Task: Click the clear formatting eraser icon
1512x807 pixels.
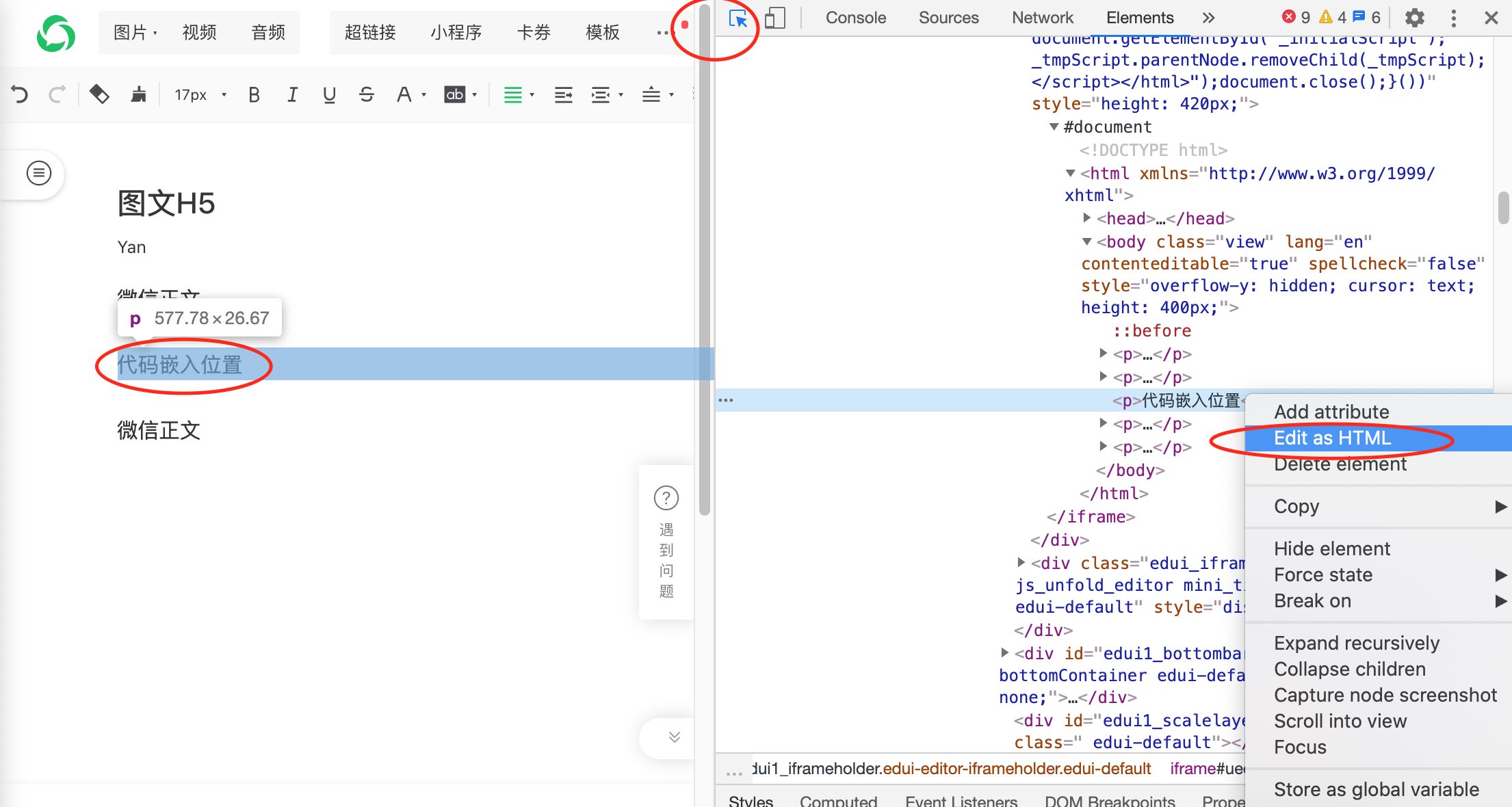Action: point(100,94)
